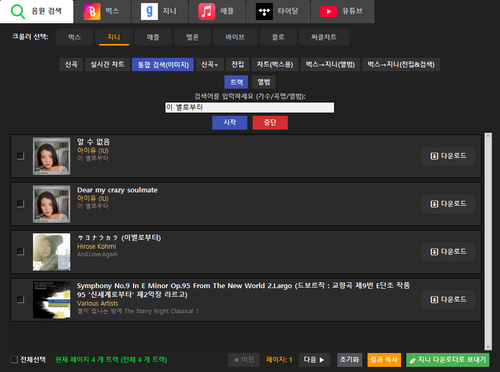This screenshot has width=500, height=372.
Task: Choose the 신곡+ mode
Action: (209, 64)
